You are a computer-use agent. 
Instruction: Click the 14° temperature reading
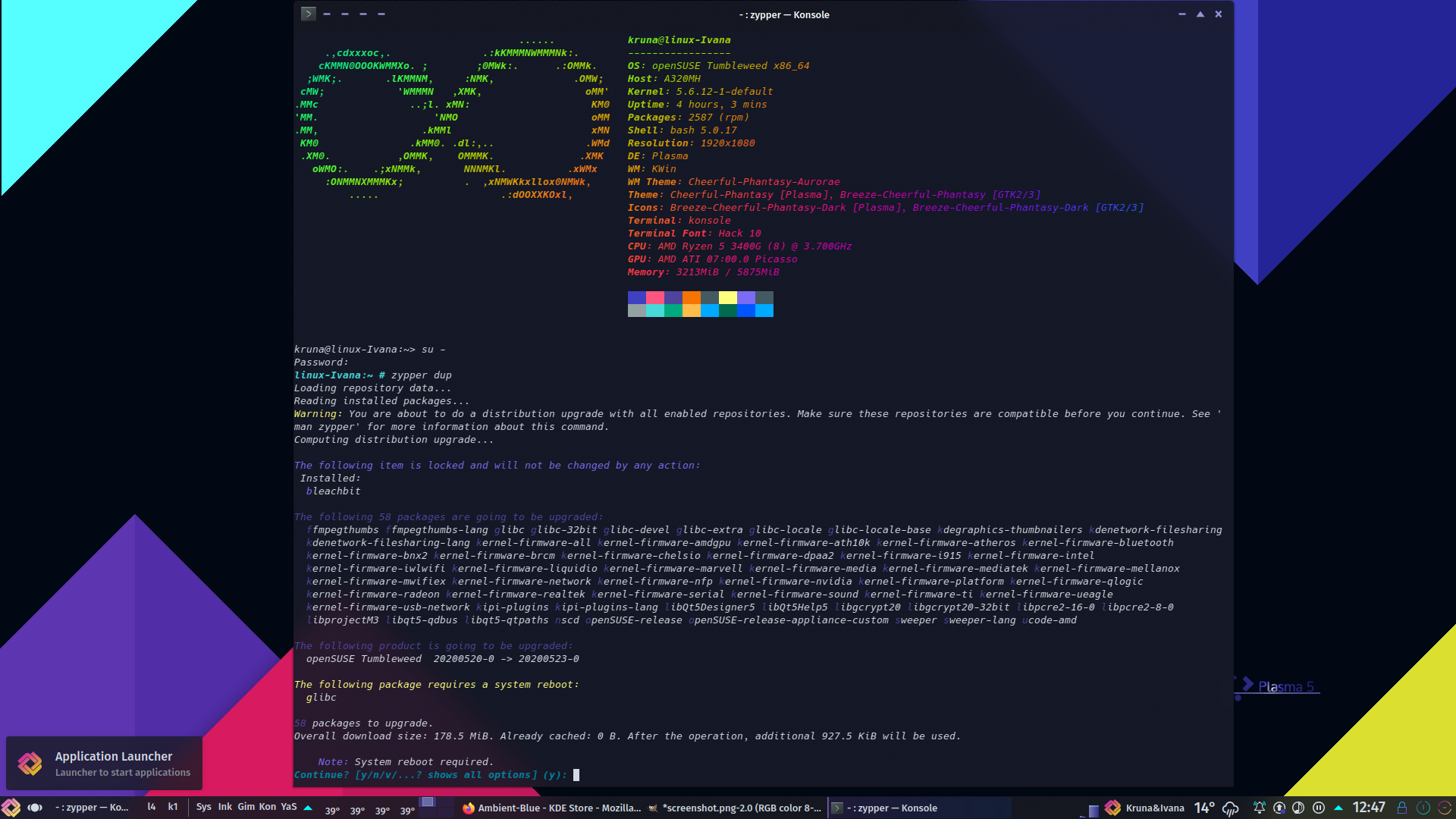[x=1204, y=808]
